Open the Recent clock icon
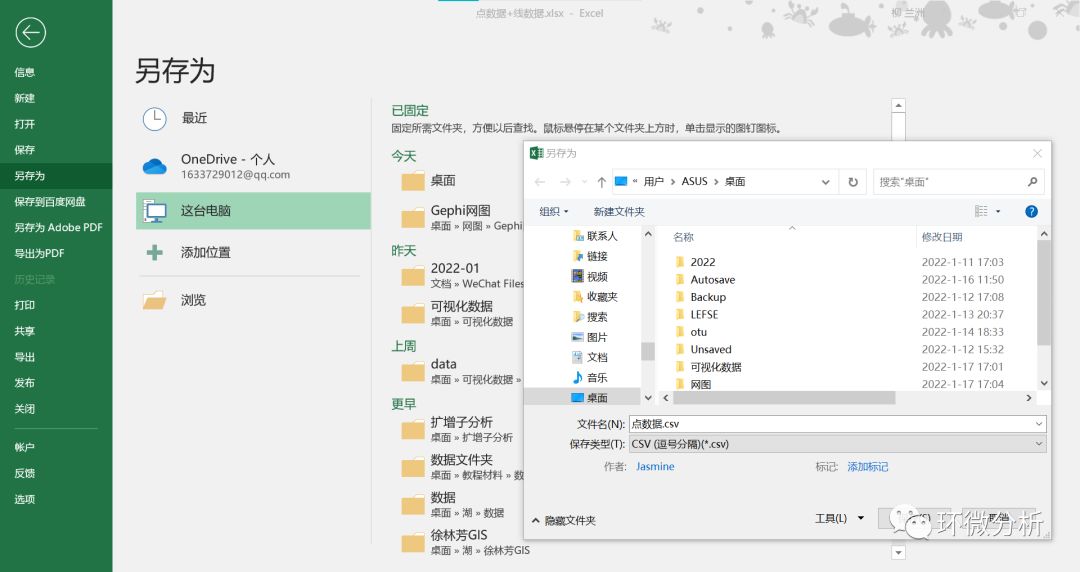Image resolution: width=1080 pixels, height=572 pixels. 154,119
